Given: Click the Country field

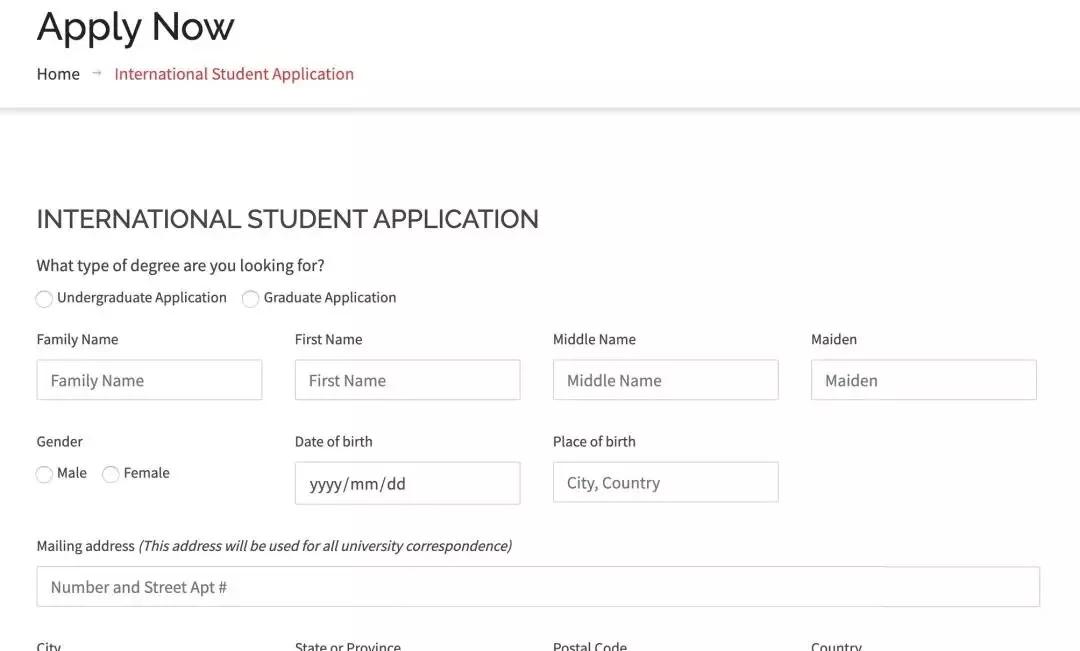Looking at the screenshot, I should tap(836, 648).
